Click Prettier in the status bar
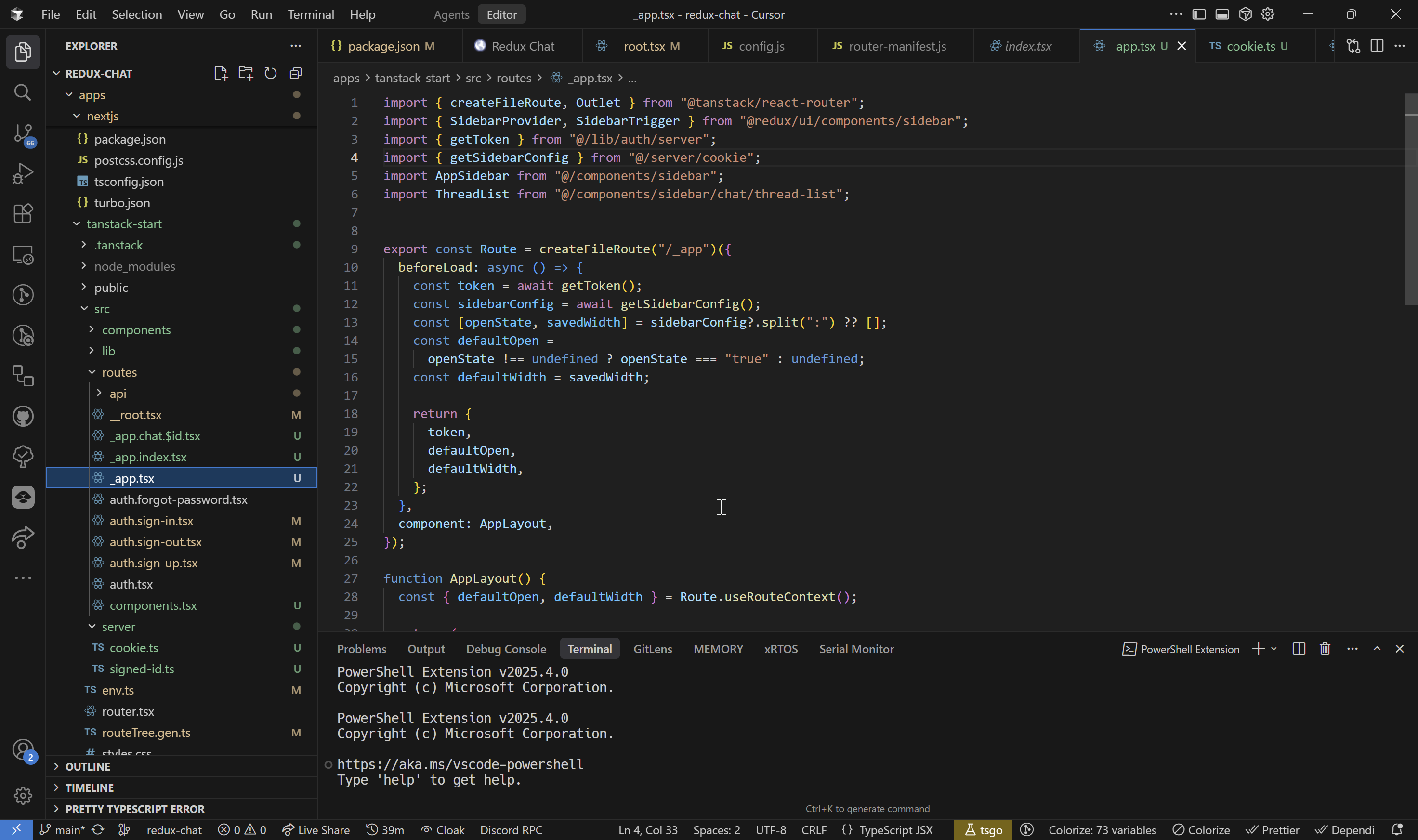This screenshot has height=840, width=1418. point(1273,830)
